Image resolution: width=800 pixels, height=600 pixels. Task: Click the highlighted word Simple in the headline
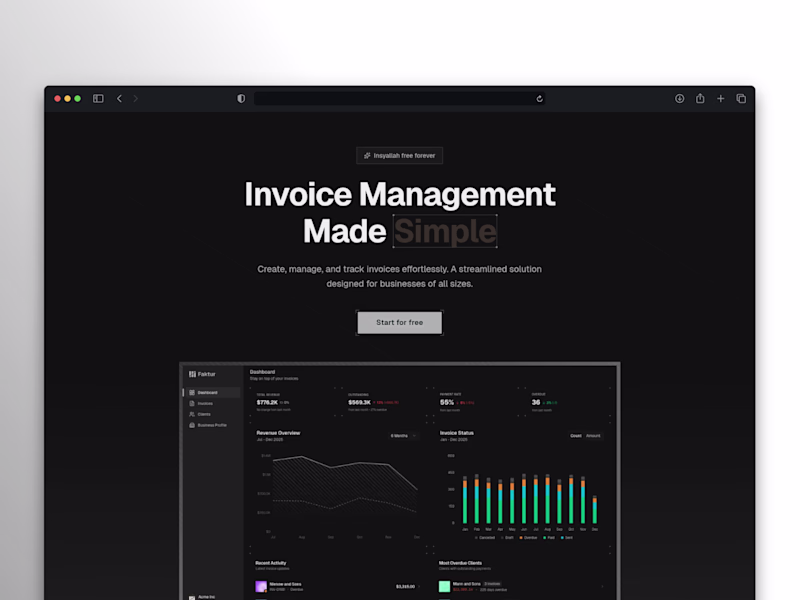445,232
